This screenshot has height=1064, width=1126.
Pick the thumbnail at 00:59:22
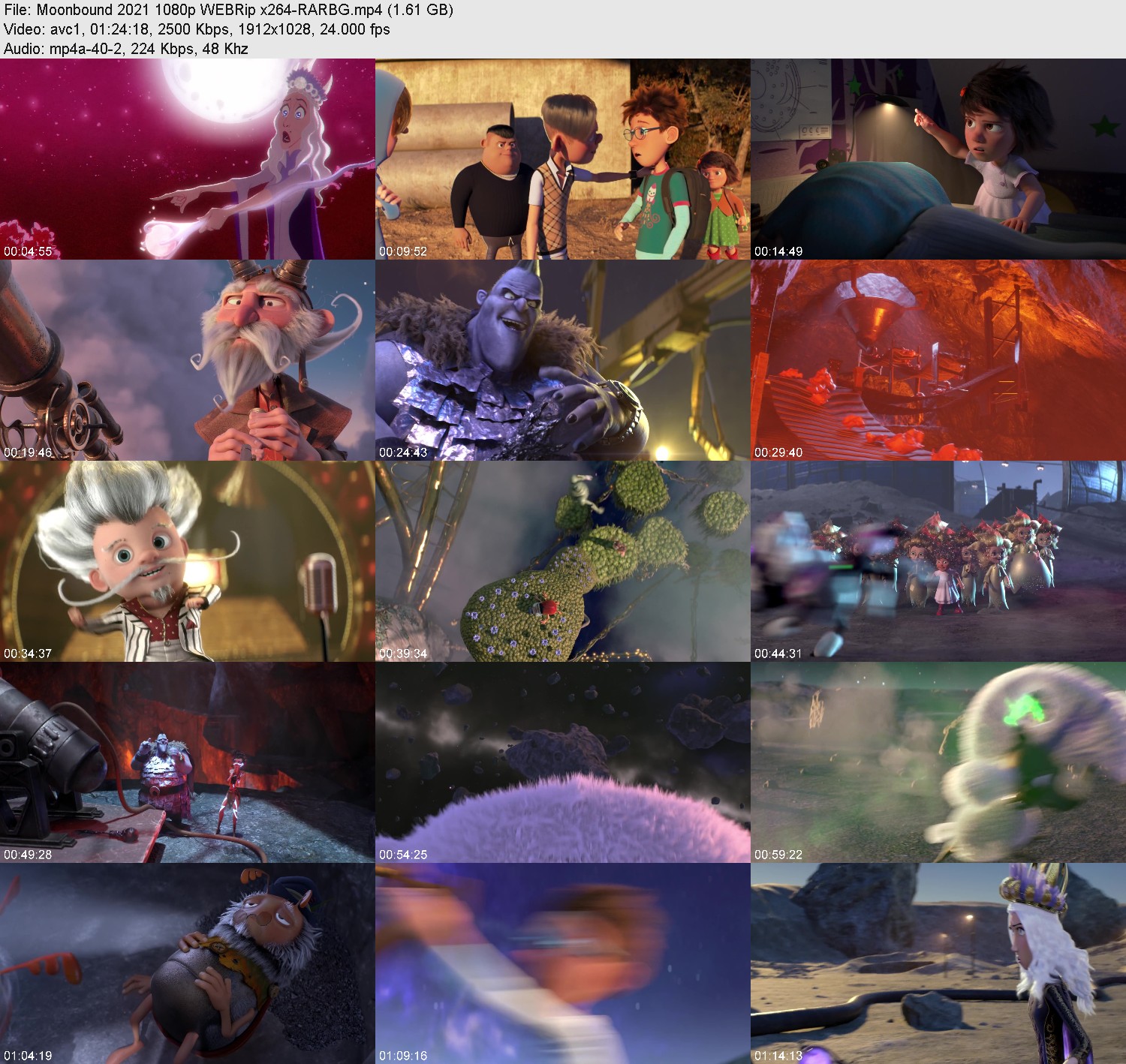pos(938,762)
